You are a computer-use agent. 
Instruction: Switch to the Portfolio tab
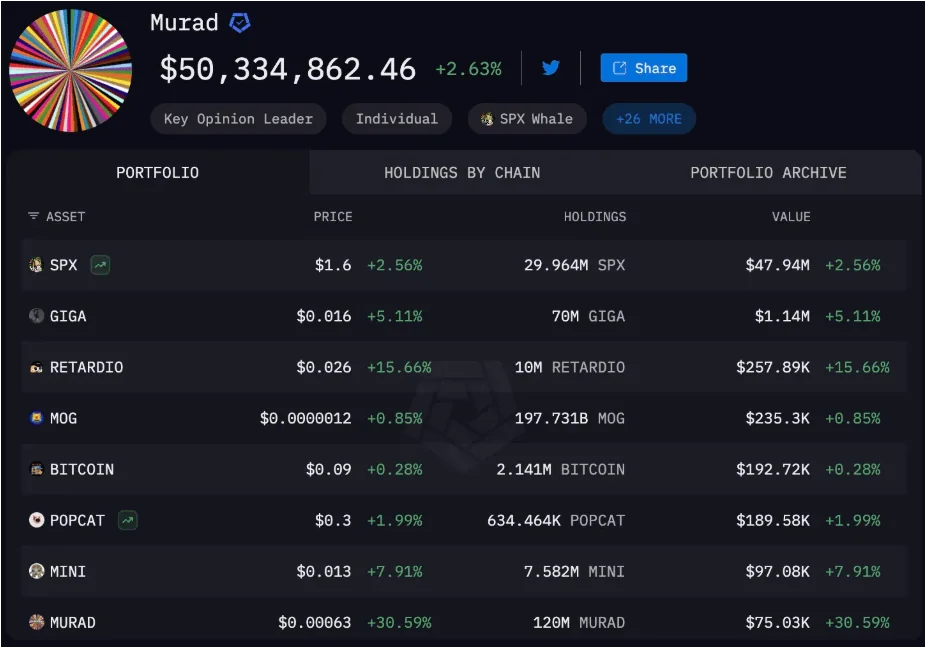point(158,172)
